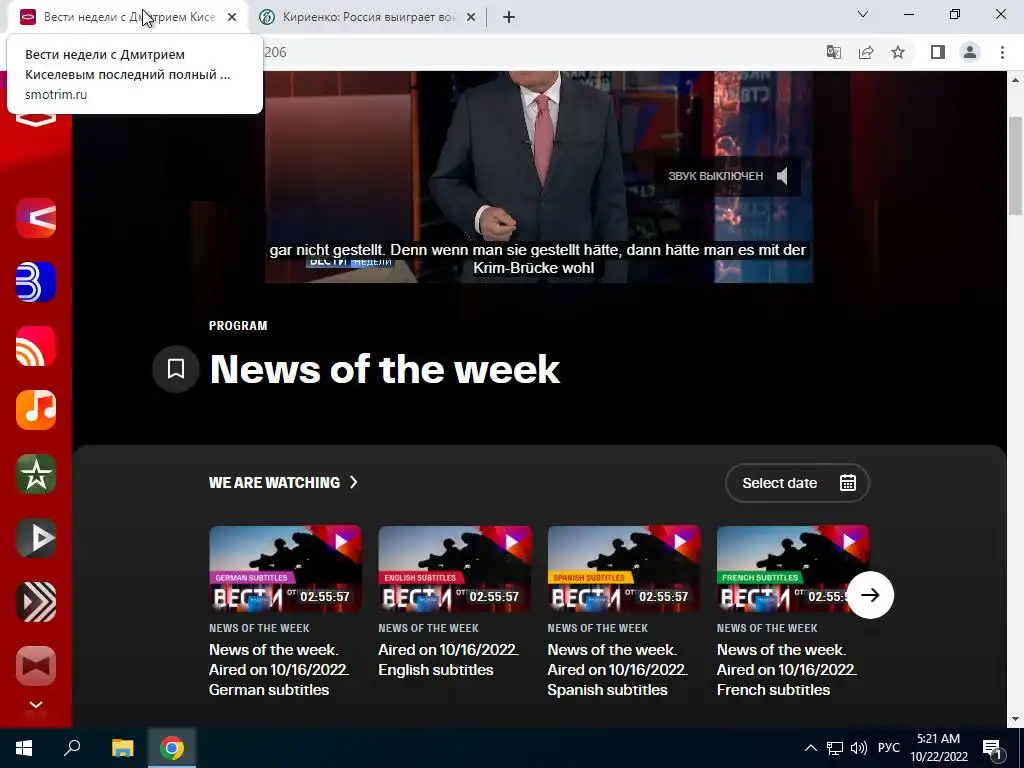Click NEWS OF THE WEEK label under French thumbnail
The width and height of the screenshot is (1024, 768).
(767, 628)
